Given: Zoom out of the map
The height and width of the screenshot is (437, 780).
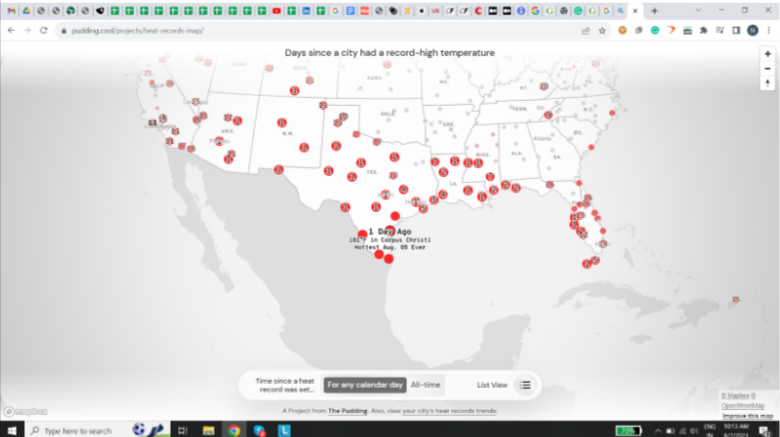Looking at the screenshot, I should [767, 69].
